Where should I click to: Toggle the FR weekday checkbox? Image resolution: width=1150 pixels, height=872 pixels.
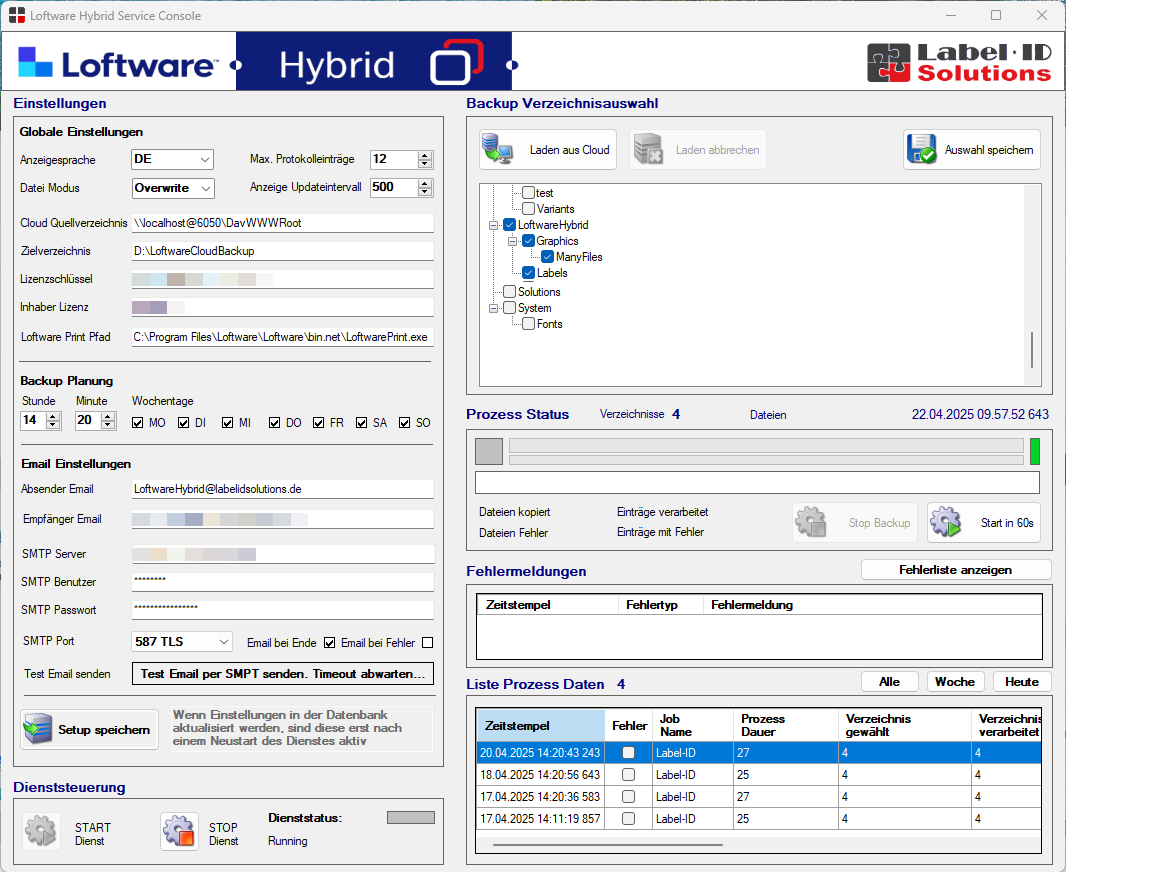[318, 422]
